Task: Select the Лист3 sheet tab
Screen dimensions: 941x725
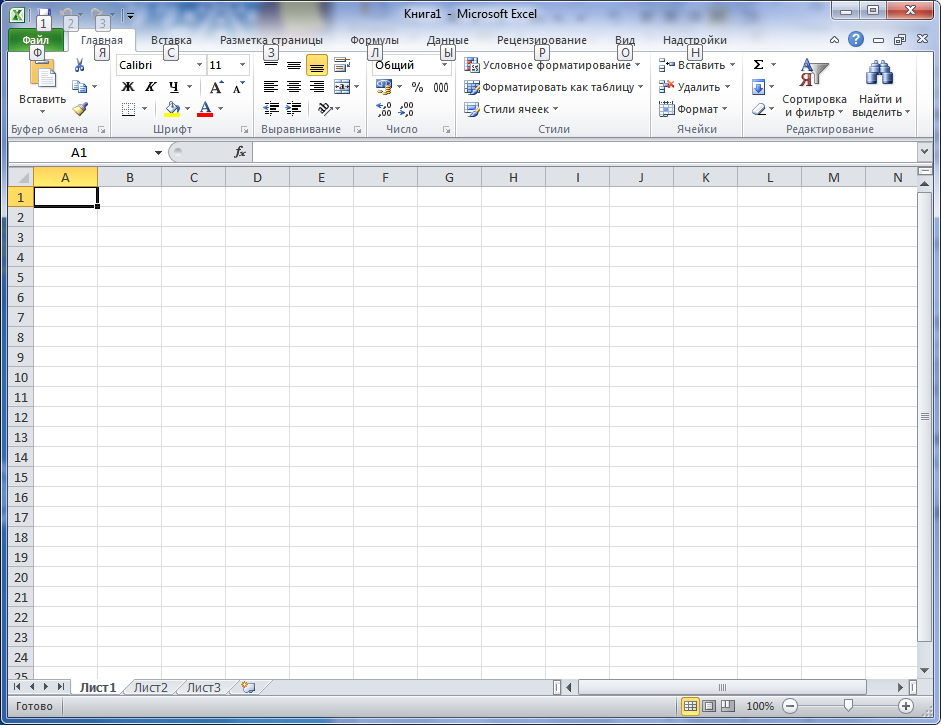Action: pos(203,687)
